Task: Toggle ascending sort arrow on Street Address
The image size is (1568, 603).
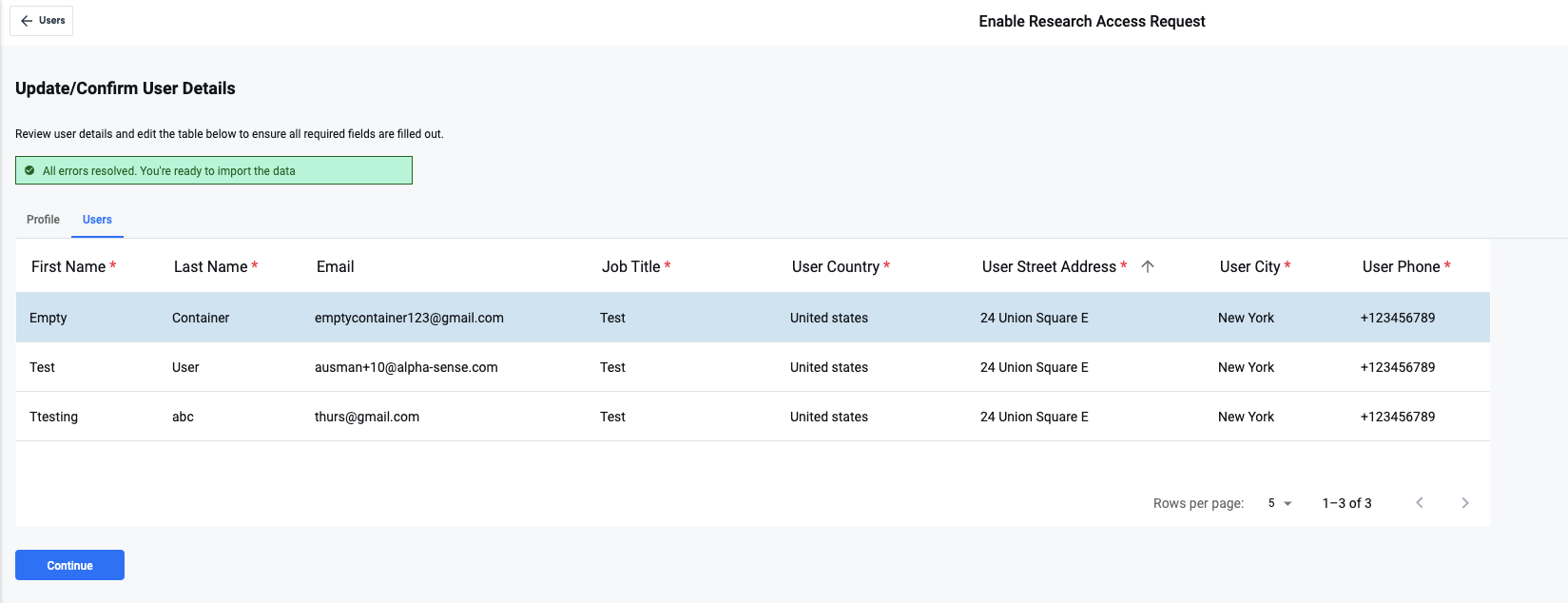Action: tap(1148, 267)
